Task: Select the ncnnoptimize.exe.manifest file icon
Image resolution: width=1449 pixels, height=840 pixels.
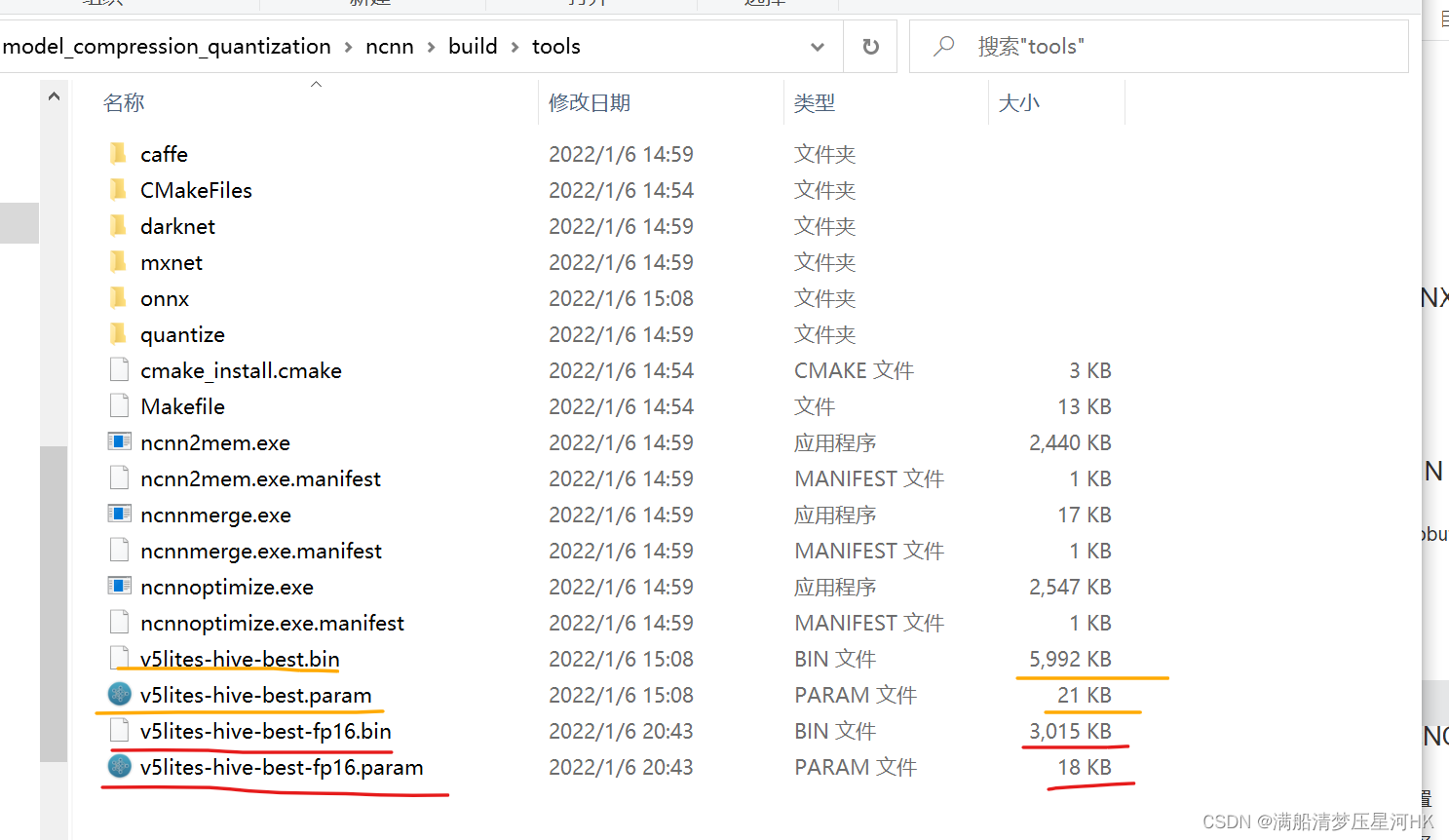Action: point(119,623)
